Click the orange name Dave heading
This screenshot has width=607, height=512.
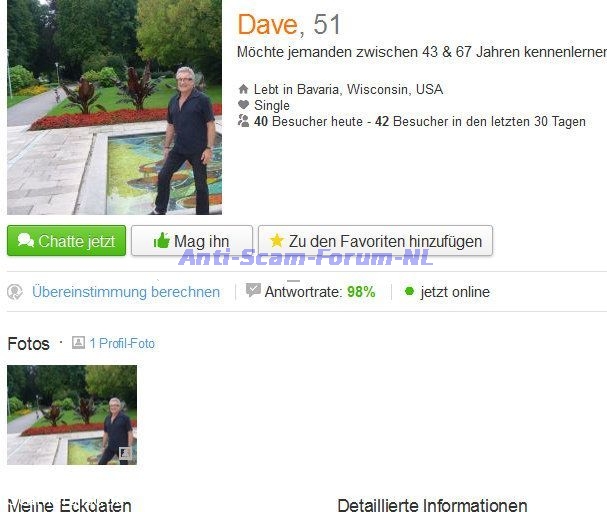click(x=267, y=25)
